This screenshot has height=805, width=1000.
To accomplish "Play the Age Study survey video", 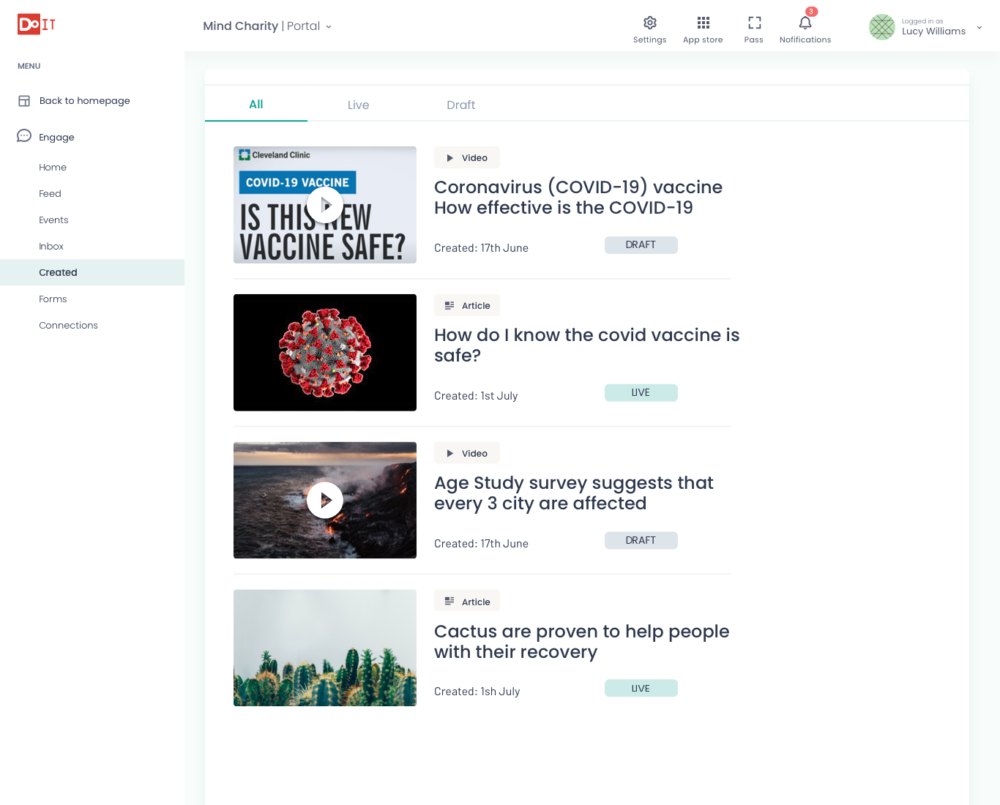I will point(324,500).
